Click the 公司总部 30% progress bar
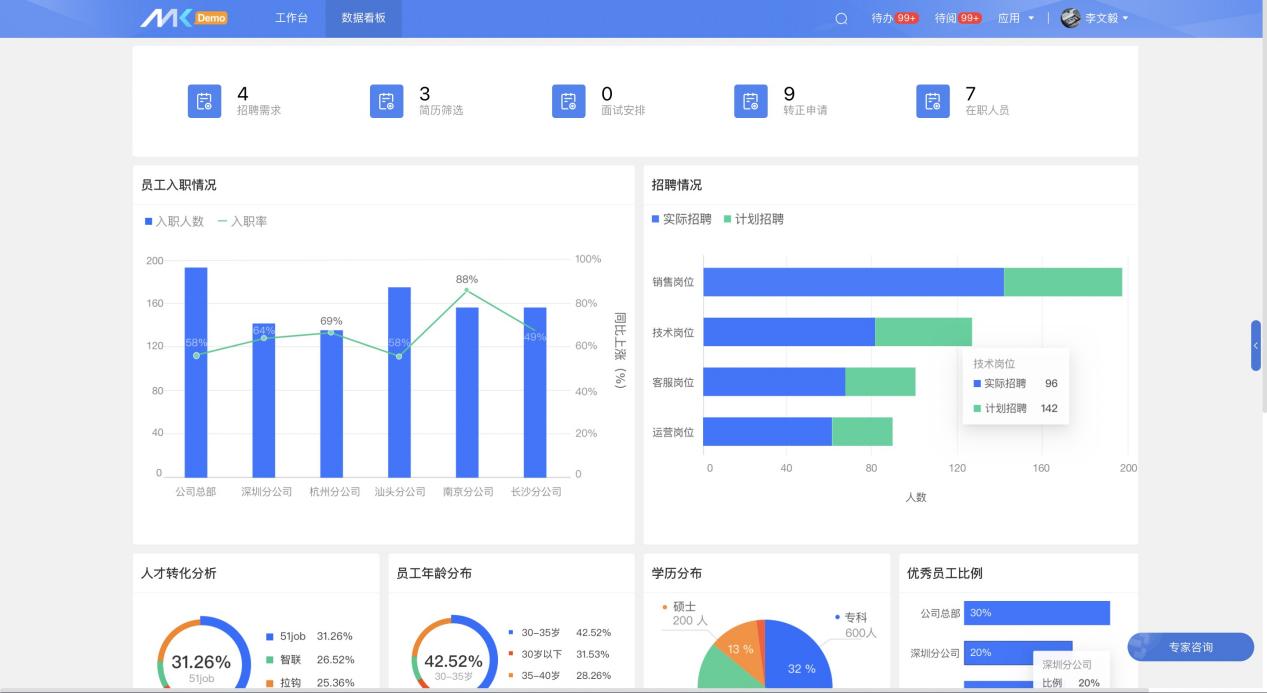The height and width of the screenshot is (693, 1267). [x=1035, y=612]
